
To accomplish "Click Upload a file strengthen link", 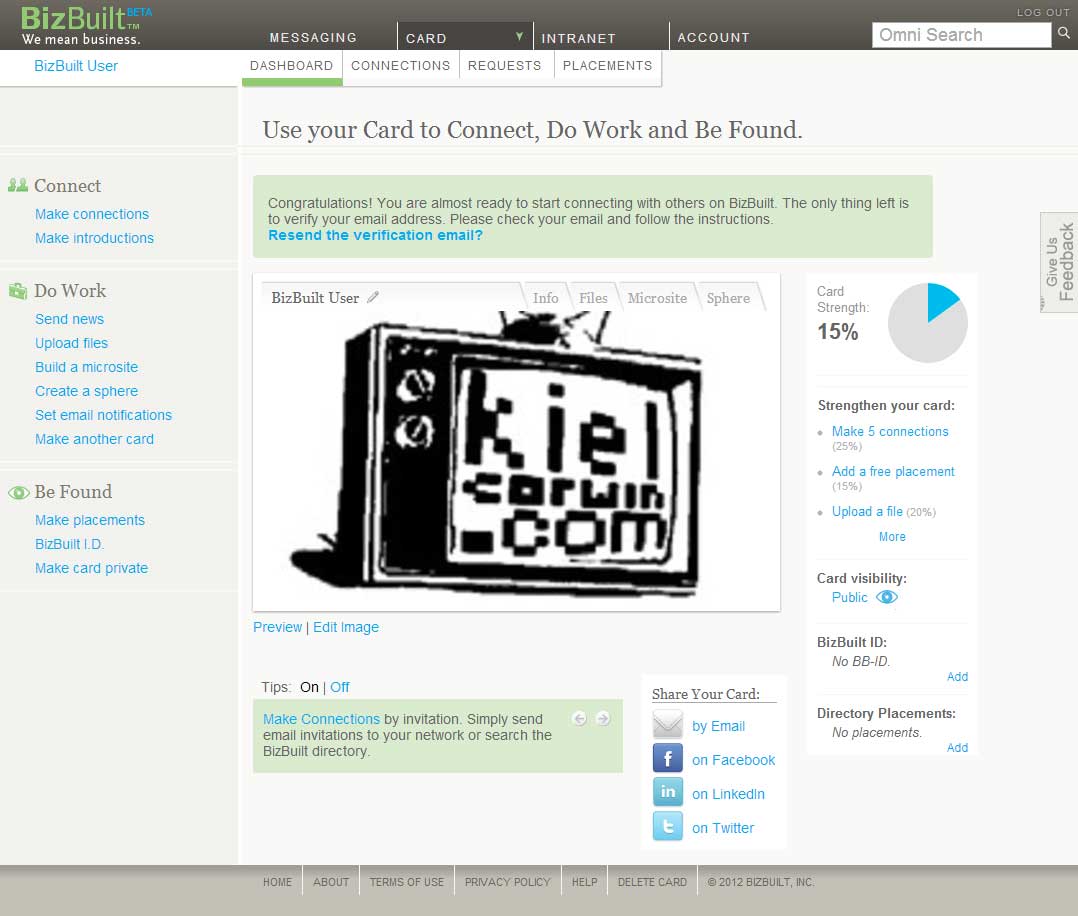I will click(867, 511).
